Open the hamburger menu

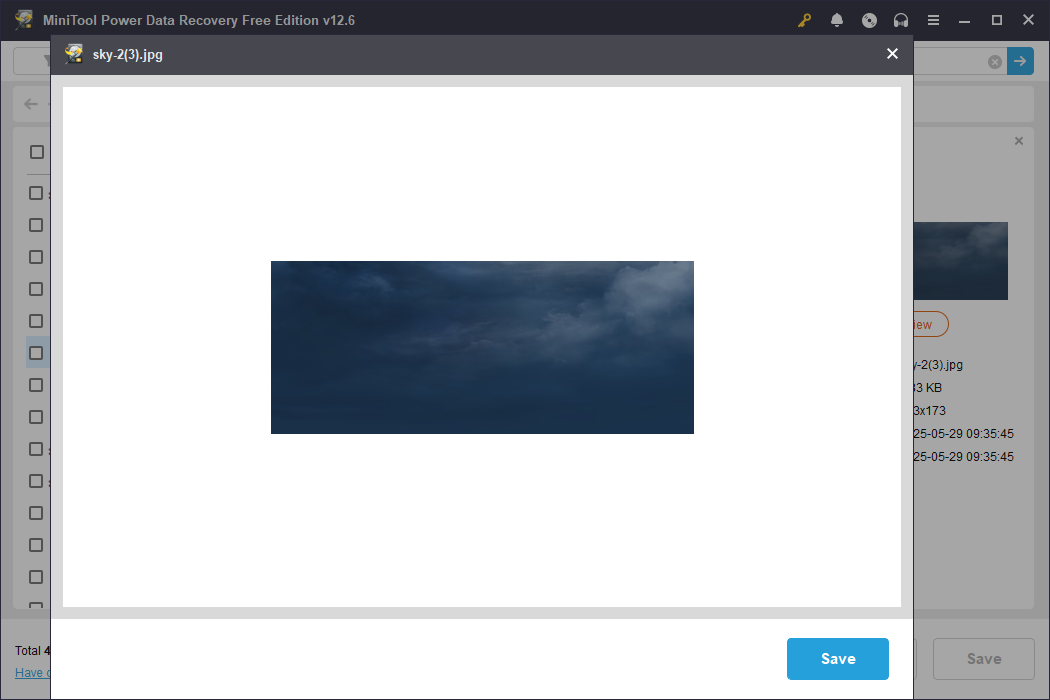pyautogui.click(x=933, y=19)
